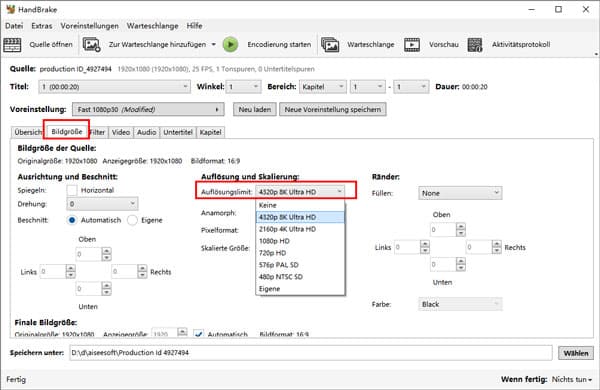Screen dimensions: 600x390
Task: Switch to the Video tab
Action: point(121,132)
